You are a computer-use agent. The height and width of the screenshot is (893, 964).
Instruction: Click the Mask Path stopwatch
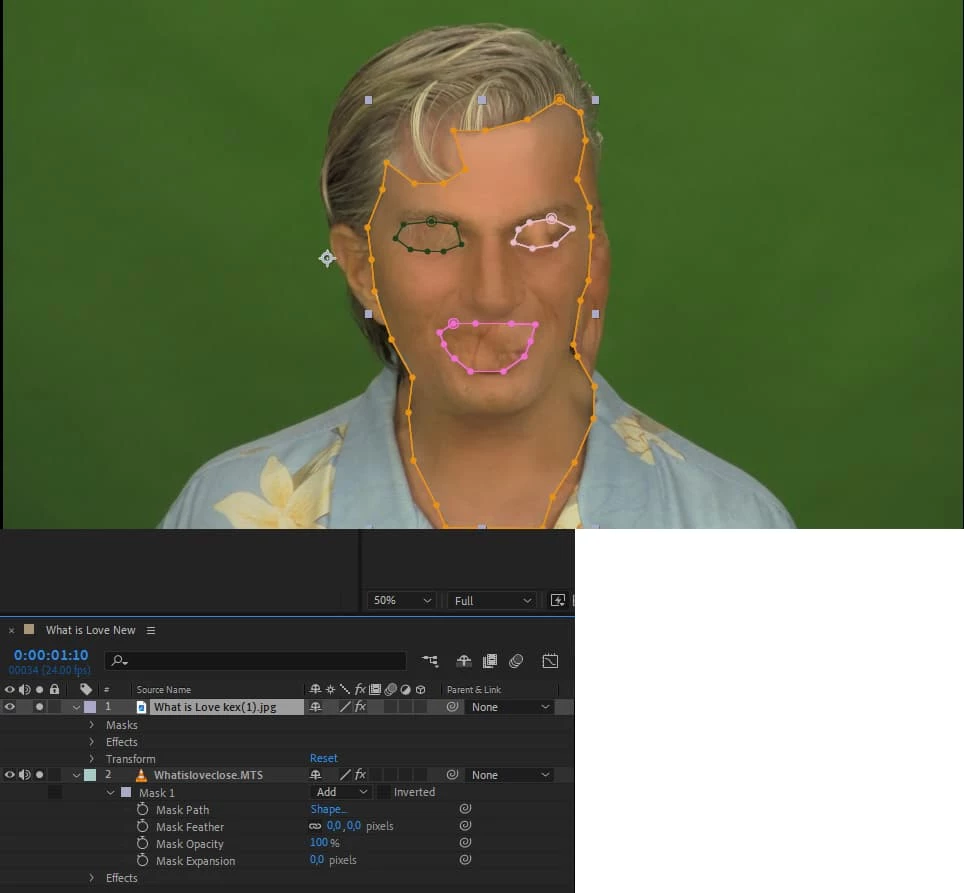[x=143, y=809]
